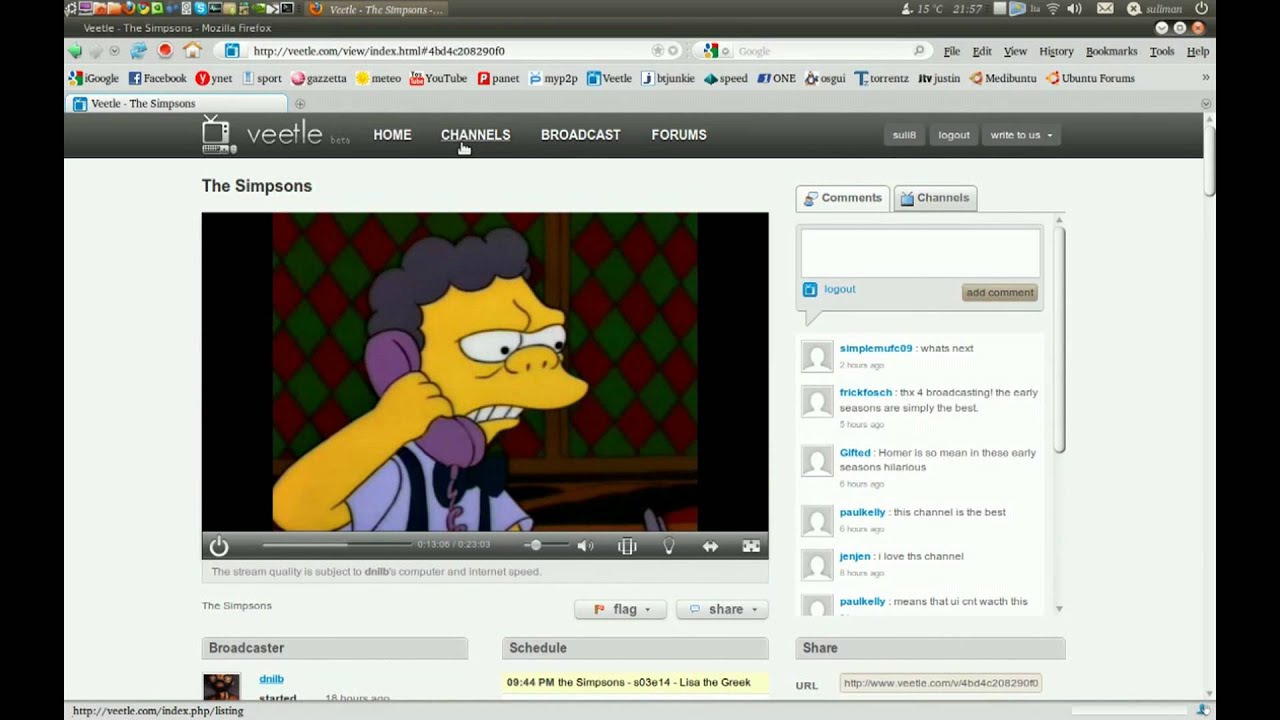
Task: Show more bookmarks with the chevron
Action: pyautogui.click(x=1205, y=78)
